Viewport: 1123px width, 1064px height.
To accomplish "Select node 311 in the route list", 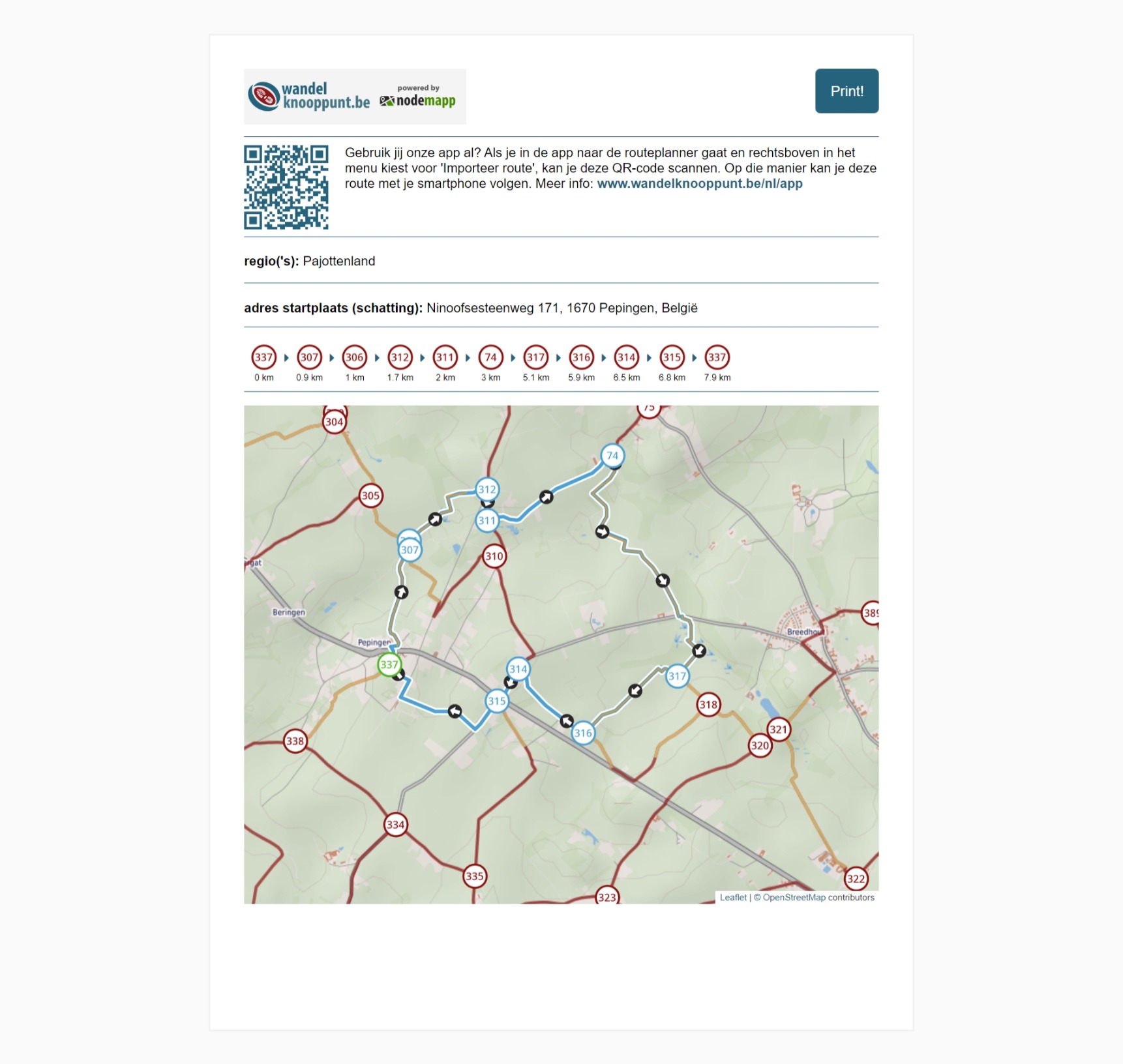I will pyautogui.click(x=445, y=357).
